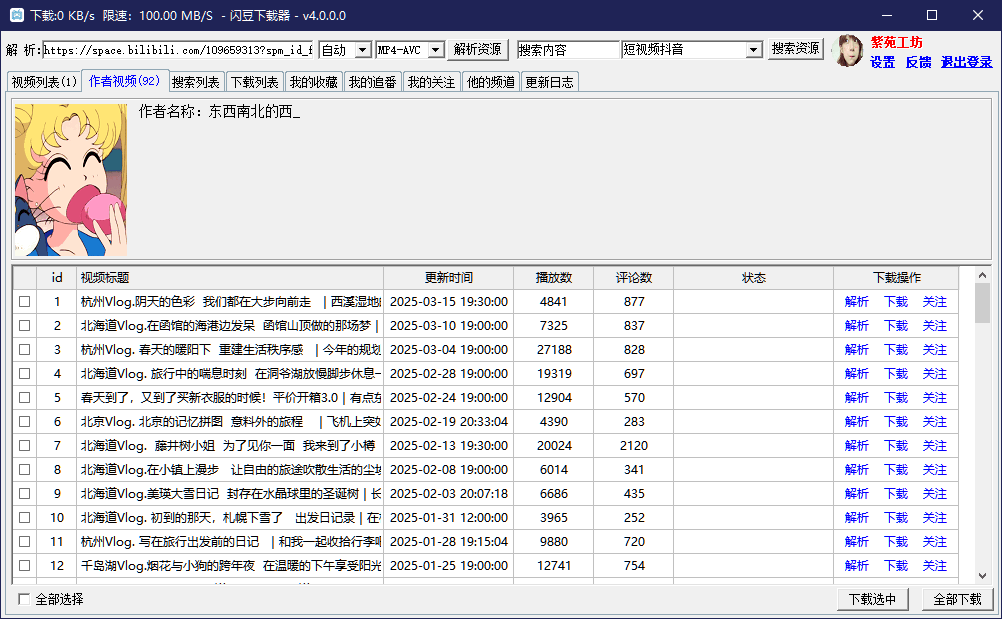Click 下载 link in row 11
Image resolution: width=1002 pixels, height=619 pixels.
tap(896, 542)
